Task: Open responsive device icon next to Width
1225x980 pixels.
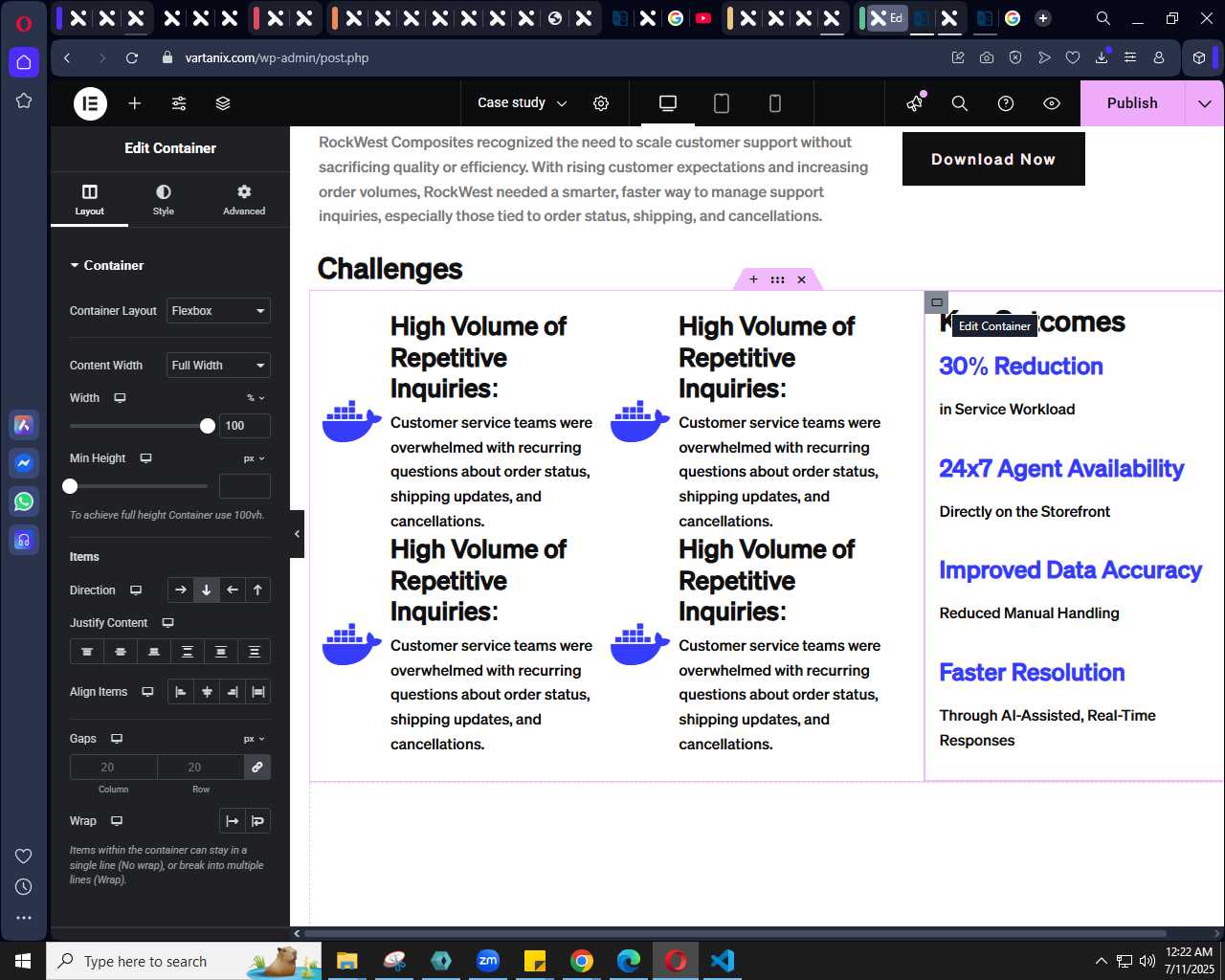Action: click(120, 398)
